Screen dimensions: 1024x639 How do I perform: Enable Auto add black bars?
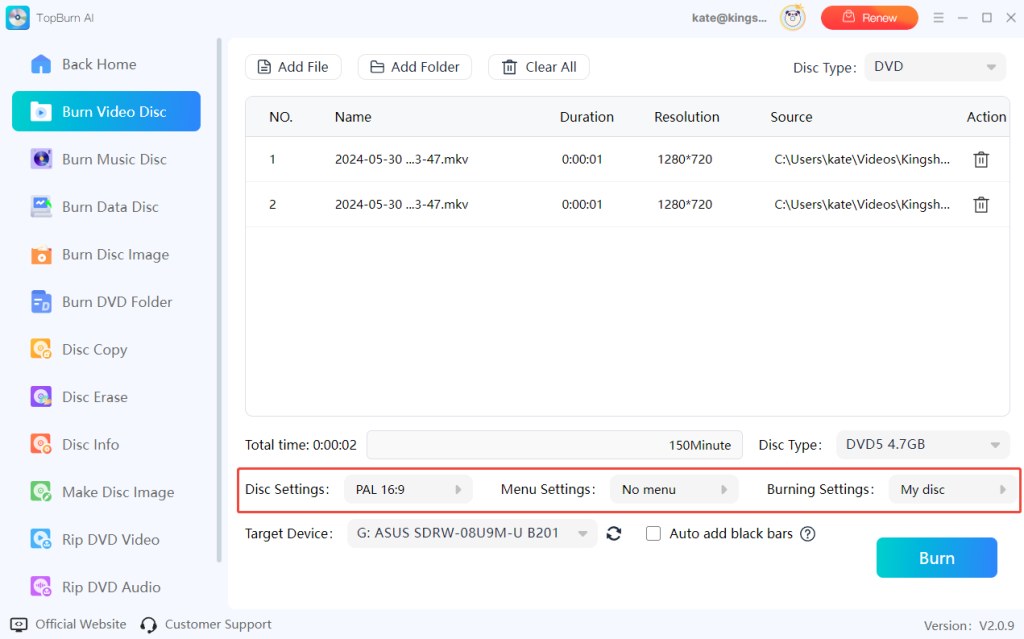(x=653, y=533)
